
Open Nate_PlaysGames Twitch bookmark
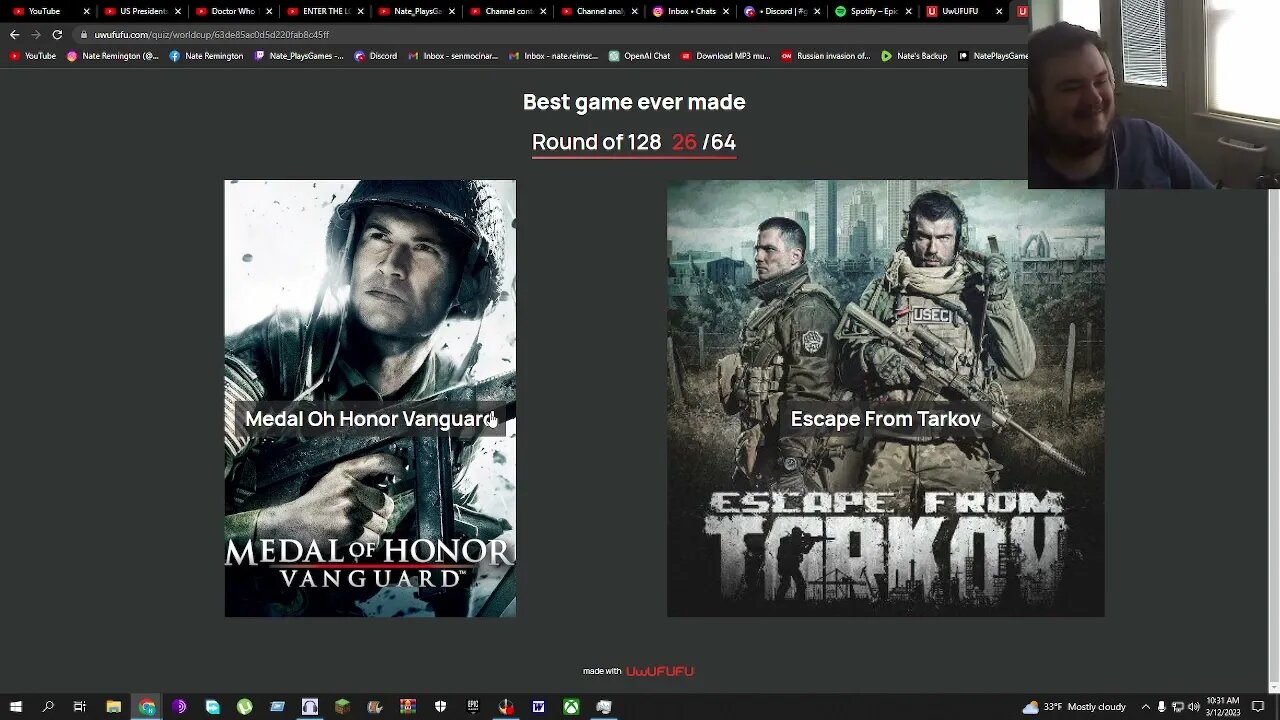(x=299, y=56)
